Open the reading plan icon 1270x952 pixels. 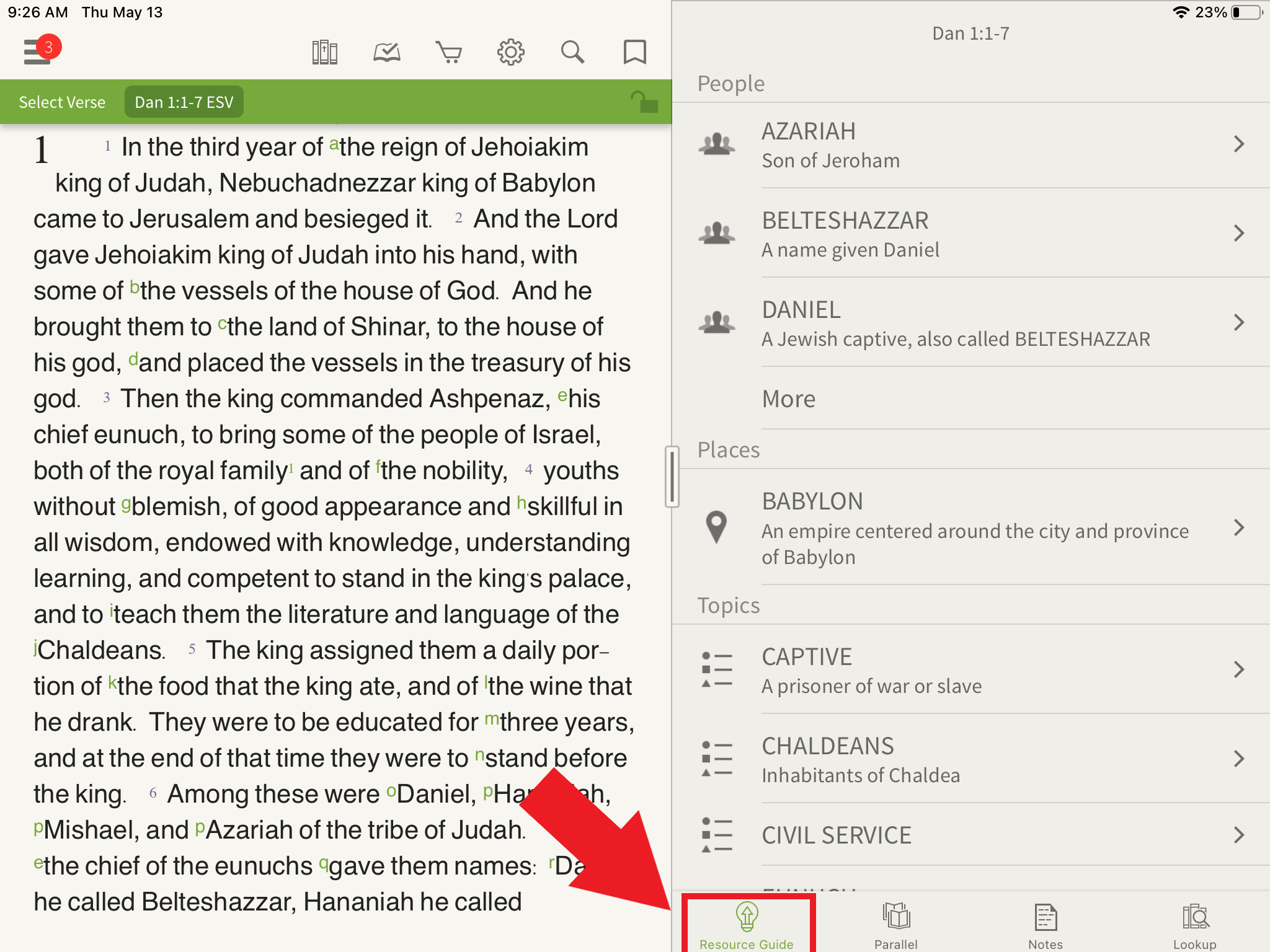pos(386,52)
